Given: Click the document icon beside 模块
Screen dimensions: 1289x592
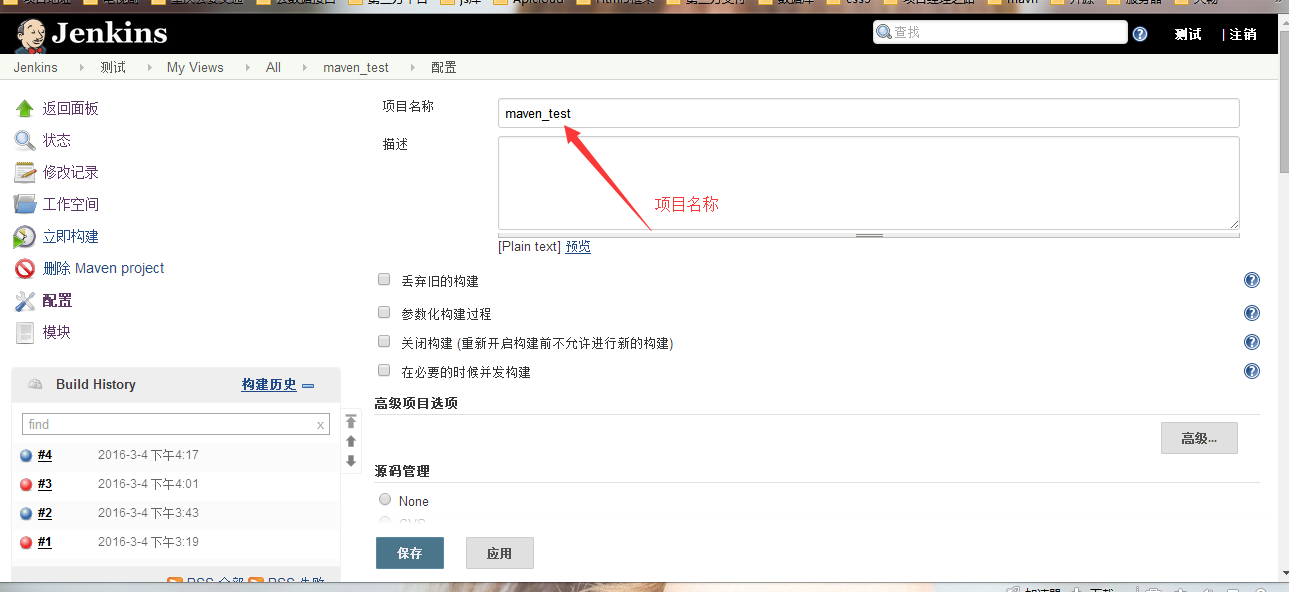Looking at the screenshot, I should coord(25,332).
